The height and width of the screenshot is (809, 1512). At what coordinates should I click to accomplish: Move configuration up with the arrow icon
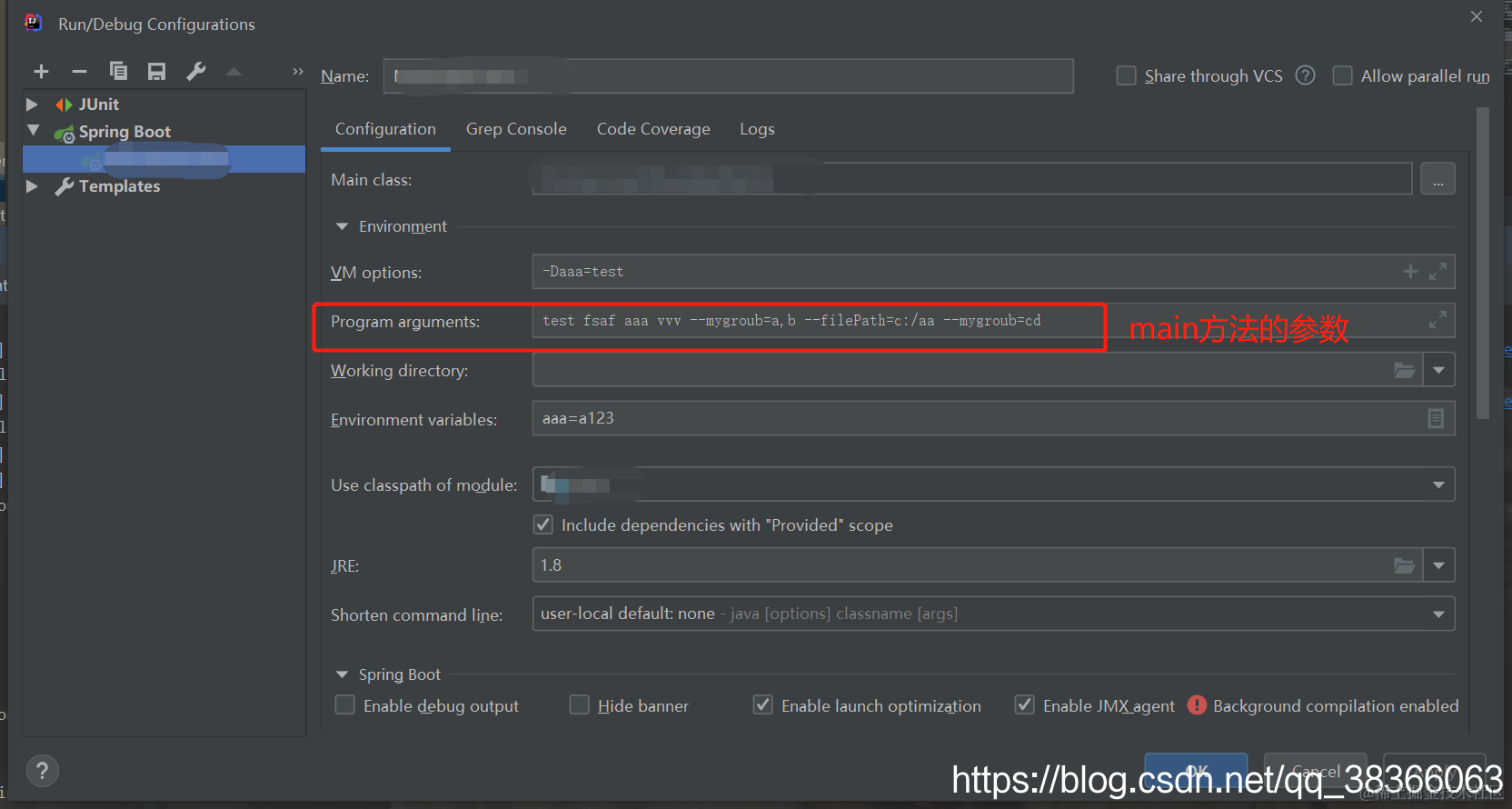tap(234, 72)
